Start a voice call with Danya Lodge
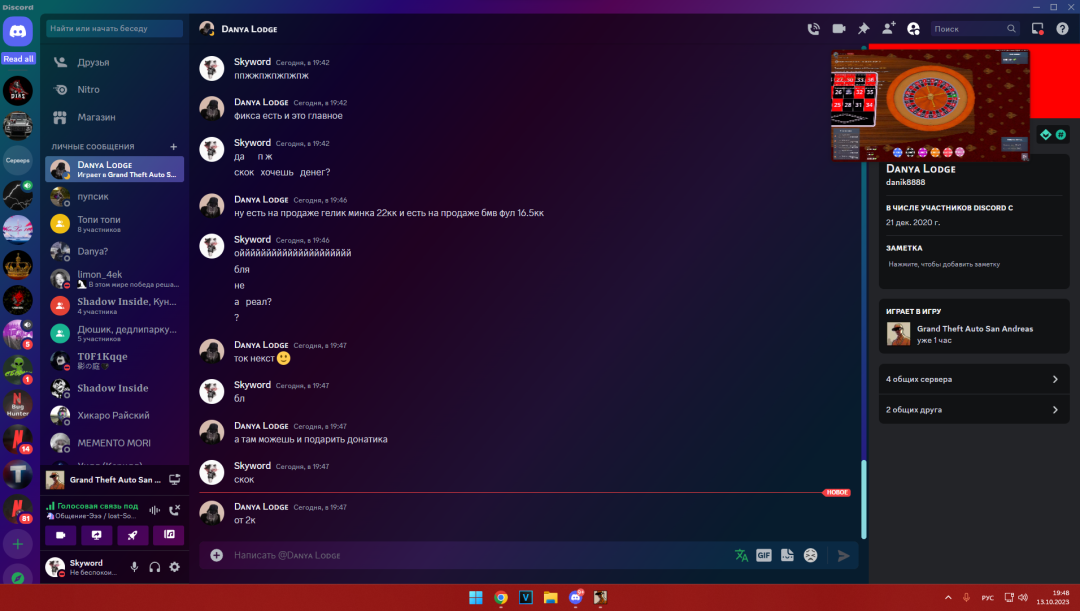The width and height of the screenshot is (1080, 611). [x=813, y=29]
